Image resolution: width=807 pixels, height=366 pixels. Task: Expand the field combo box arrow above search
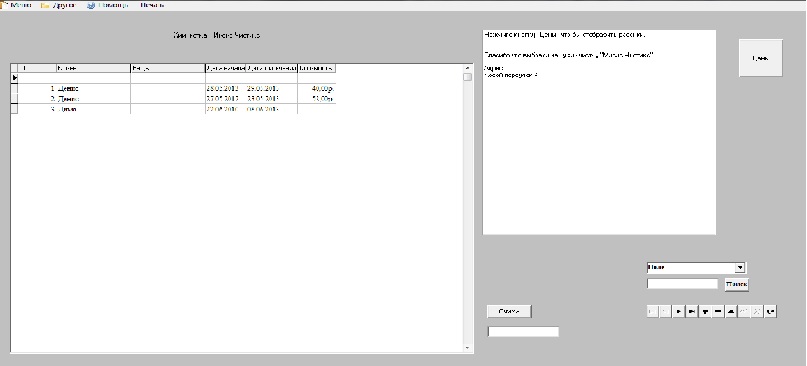[740, 268]
